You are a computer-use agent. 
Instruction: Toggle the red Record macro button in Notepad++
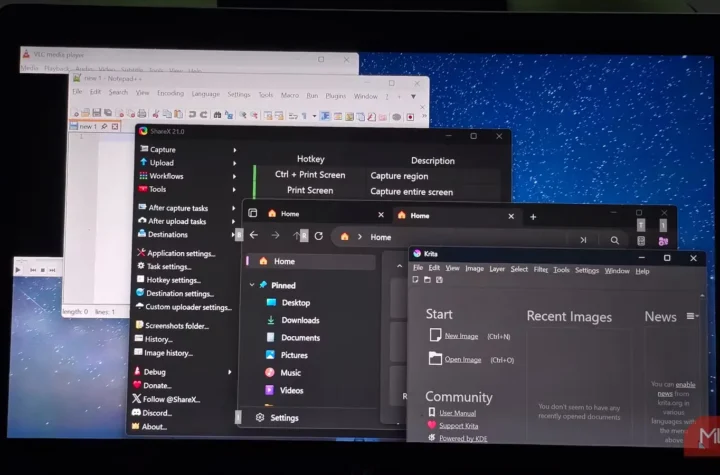tap(410, 117)
